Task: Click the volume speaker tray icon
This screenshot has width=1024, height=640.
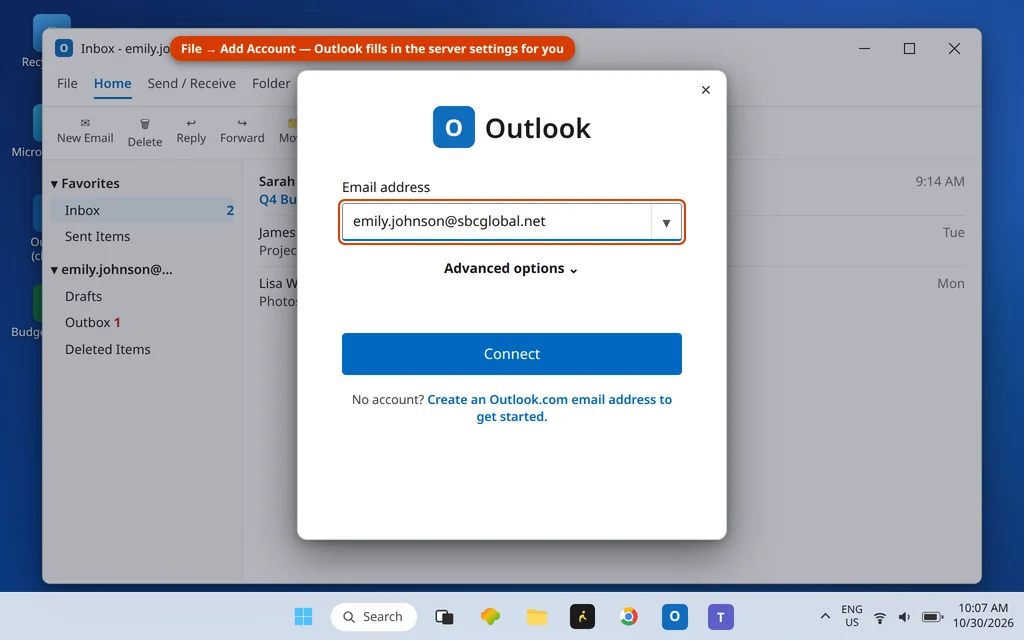Action: 904,616
